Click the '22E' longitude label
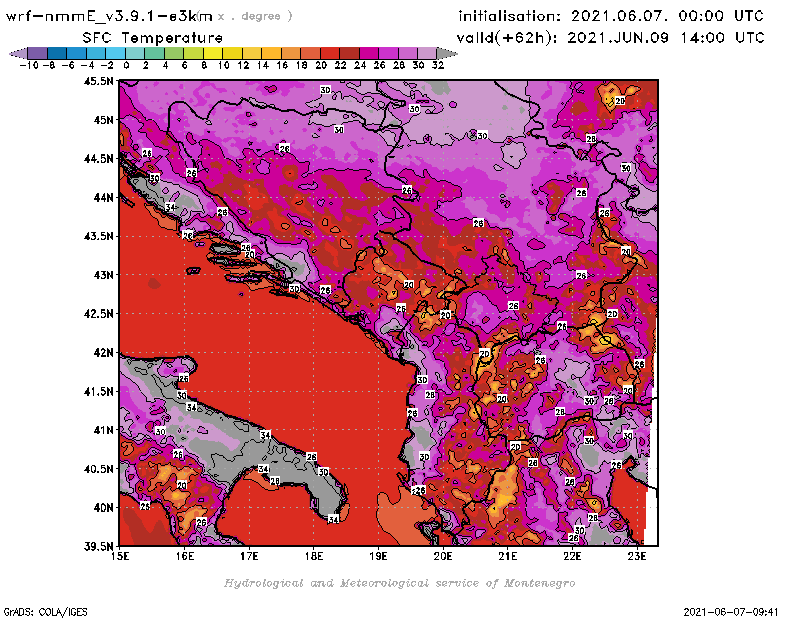 coord(572,556)
